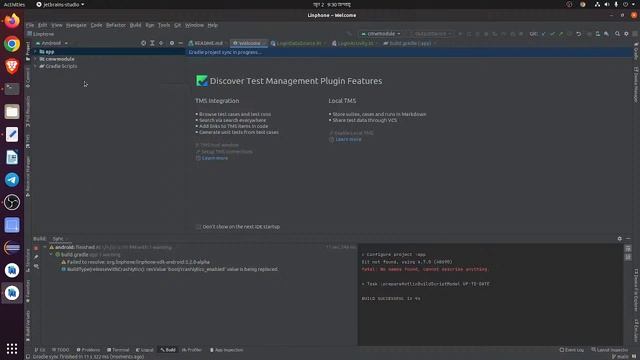Expand the cmwmodule tree node

tap(36, 59)
